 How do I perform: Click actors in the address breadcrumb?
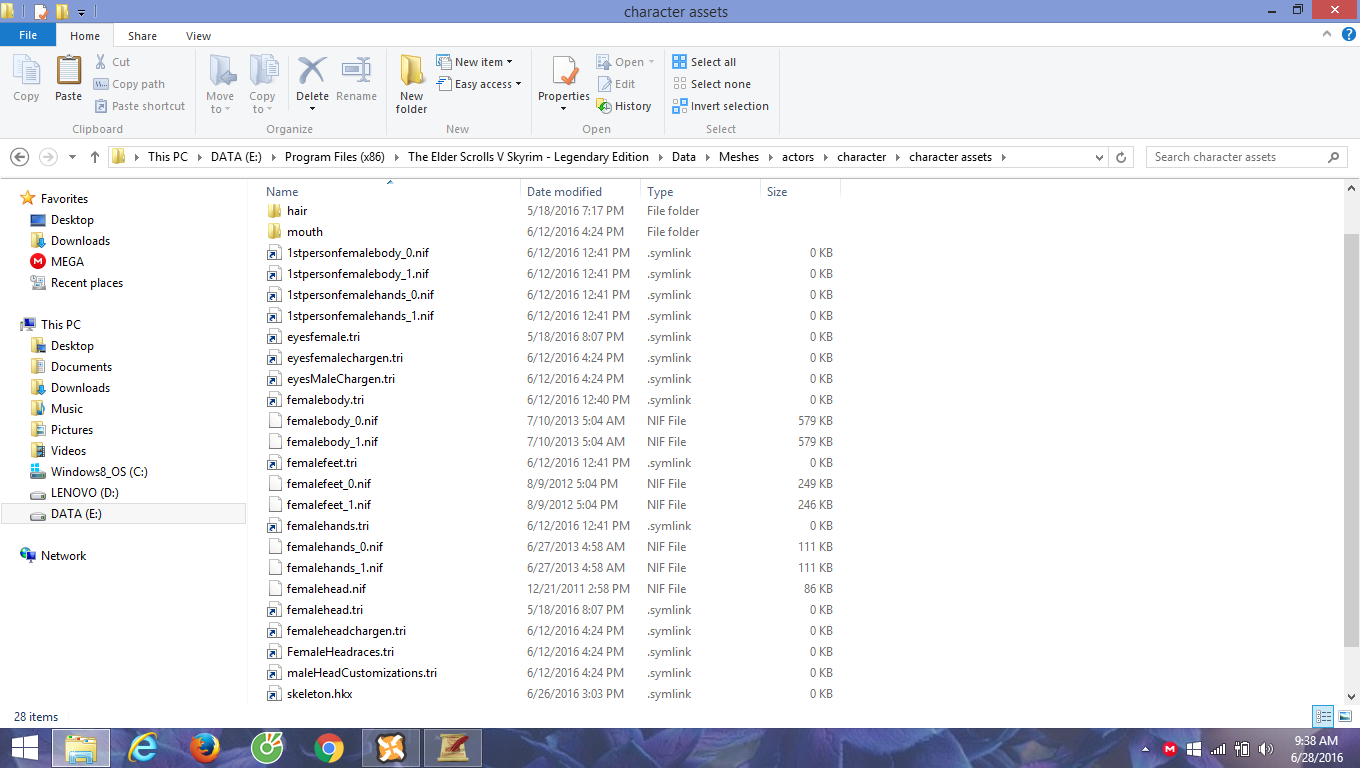pyautogui.click(x=798, y=157)
